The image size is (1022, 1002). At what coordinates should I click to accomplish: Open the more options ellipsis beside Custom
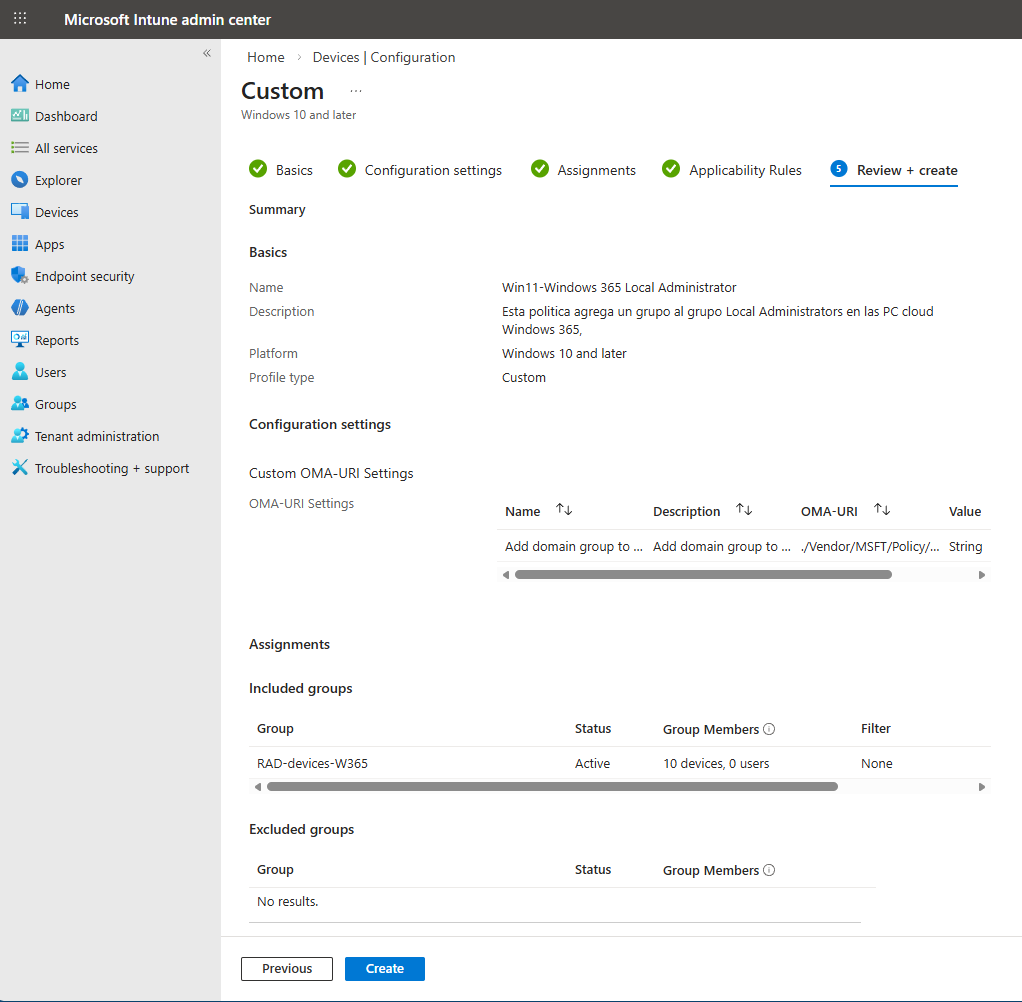[356, 91]
